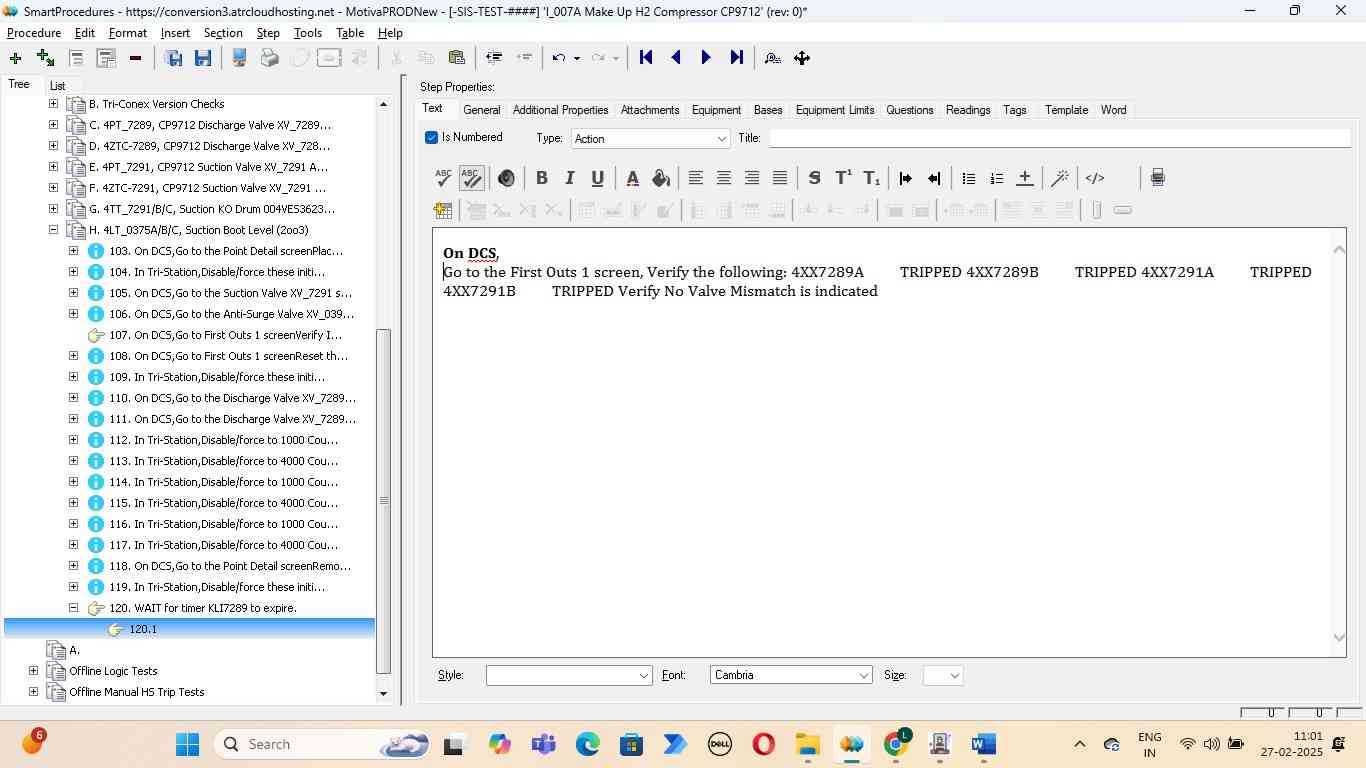Toggle Superscript formatting
The width and height of the screenshot is (1366, 768).
coord(843,178)
